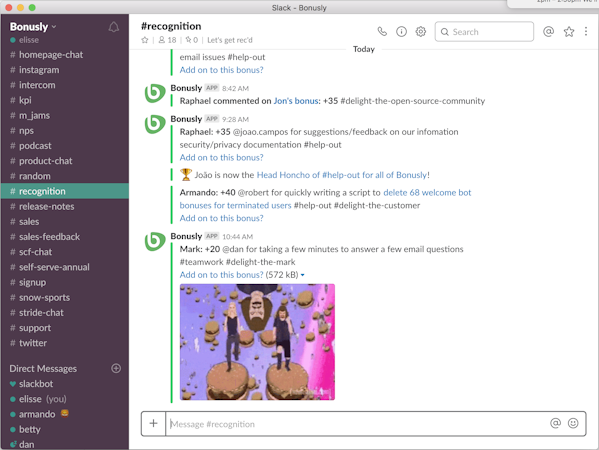
Task: Collapse image with arrow after 572 kB
Action: click(x=303, y=275)
